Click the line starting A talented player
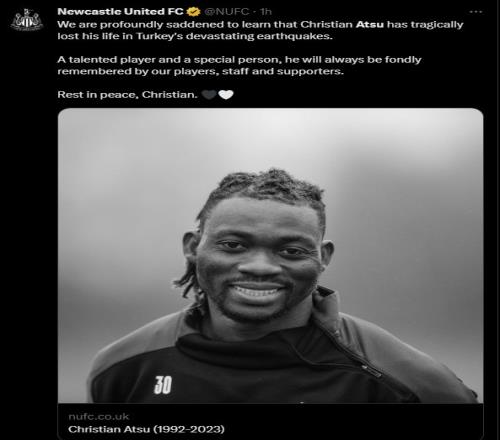Viewport: 500px width, 440px height. click(239, 60)
